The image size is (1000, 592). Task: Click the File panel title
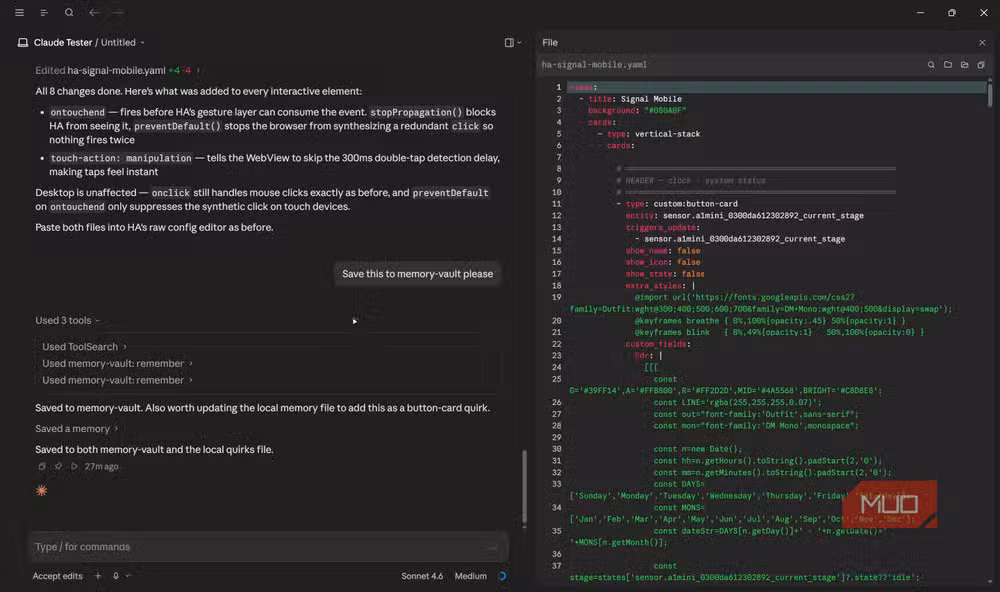550,43
